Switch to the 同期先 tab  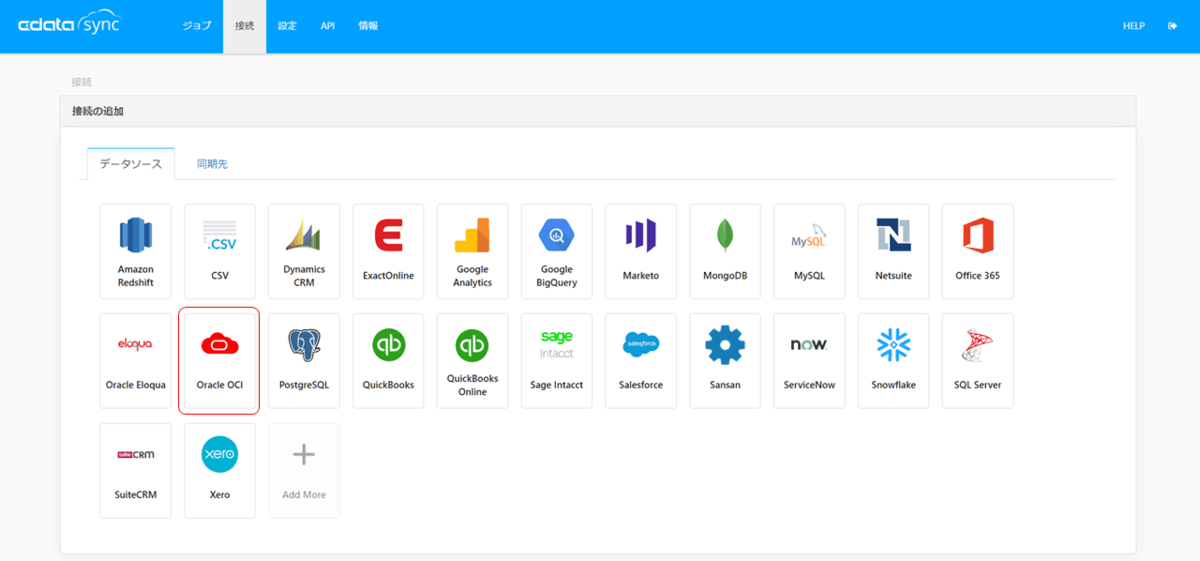click(x=212, y=164)
